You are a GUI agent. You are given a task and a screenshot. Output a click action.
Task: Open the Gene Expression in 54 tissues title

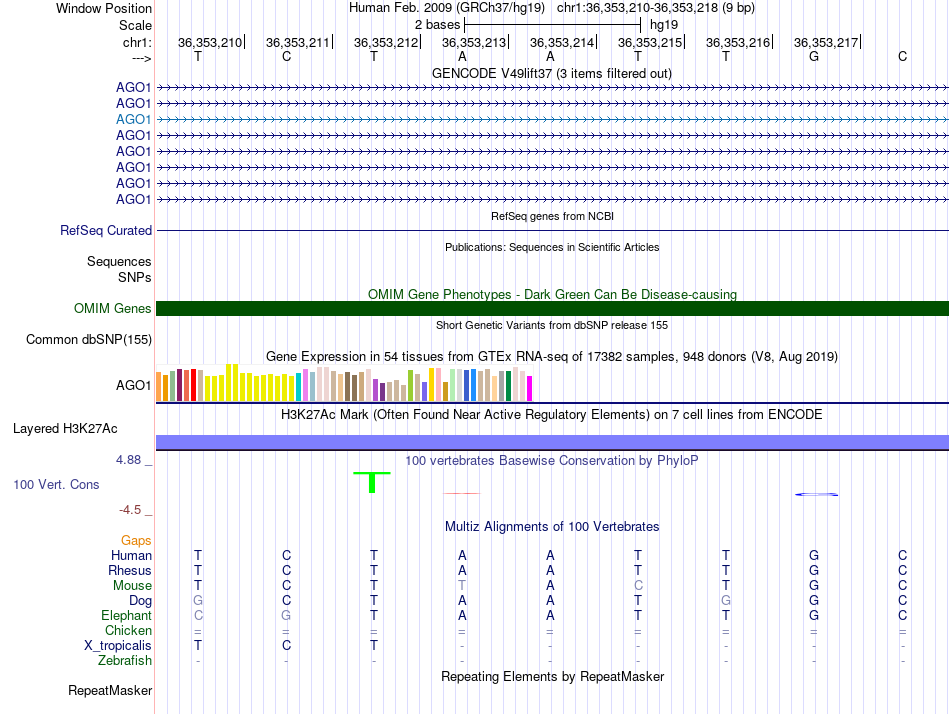pos(552,356)
